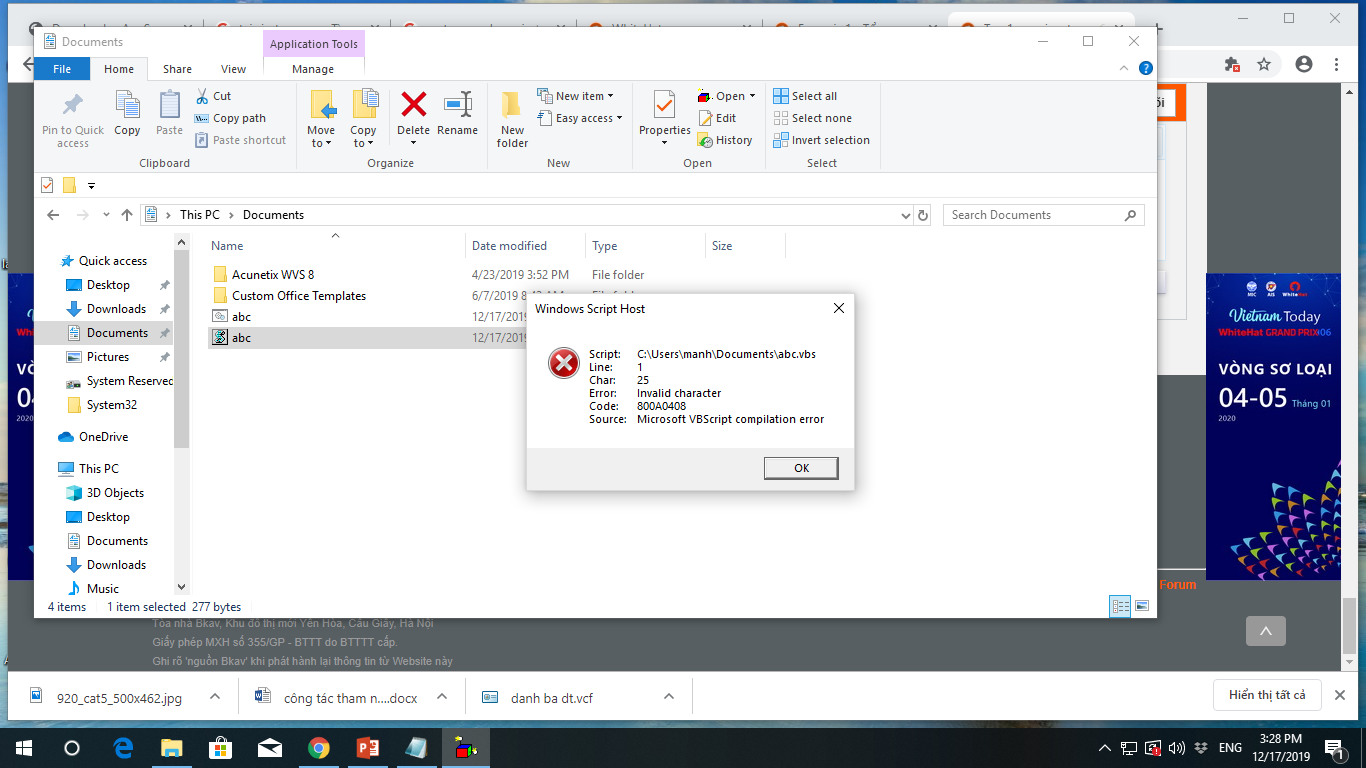The height and width of the screenshot is (768, 1366).
Task: Click the Delete icon in the ribbon
Action: pos(413,105)
